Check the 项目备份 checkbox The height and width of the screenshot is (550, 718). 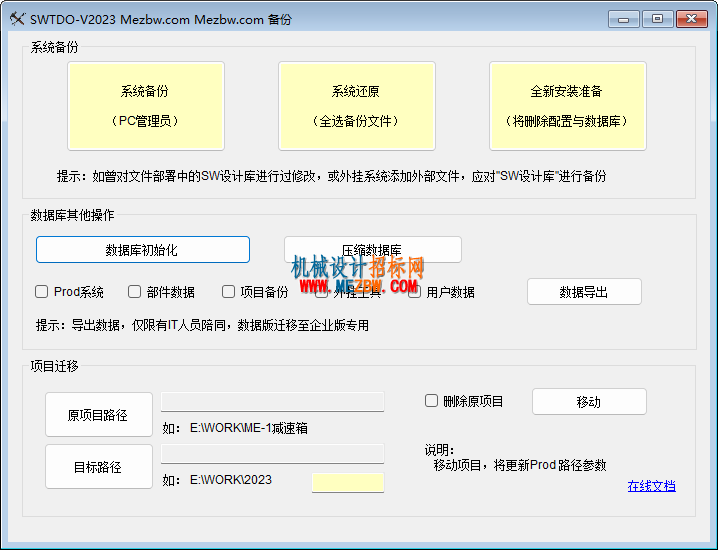click(x=228, y=292)
